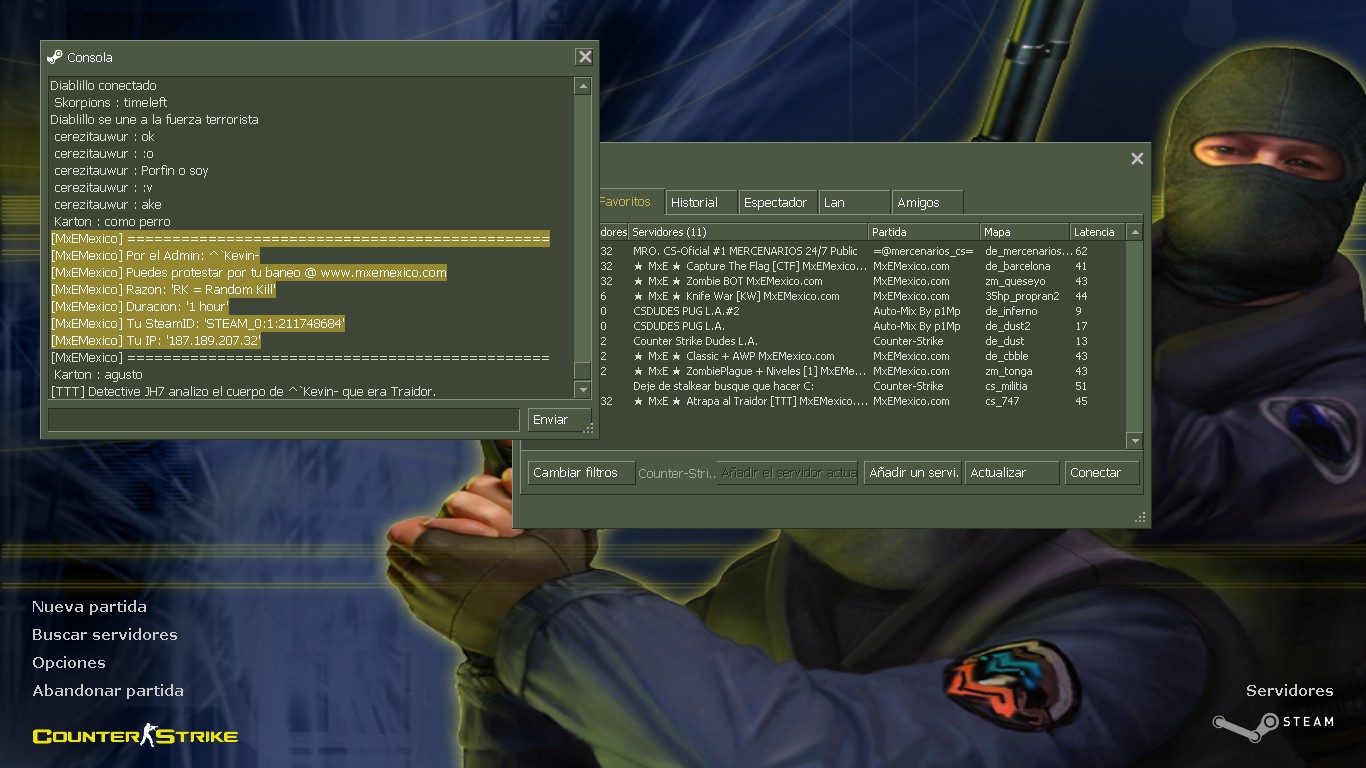Click console line 'Karton : como perro'
This screenshot has height=768, width=1366.
[x=112, y=221]
